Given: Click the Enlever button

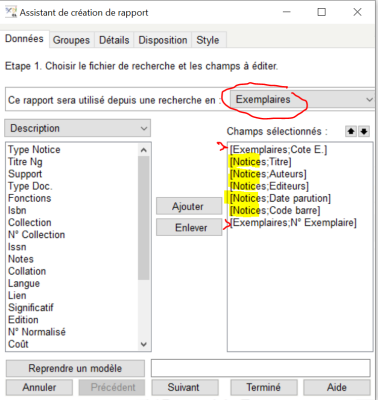Looking at the screenshot, I should pyautogui.click(x=189, y=228).
